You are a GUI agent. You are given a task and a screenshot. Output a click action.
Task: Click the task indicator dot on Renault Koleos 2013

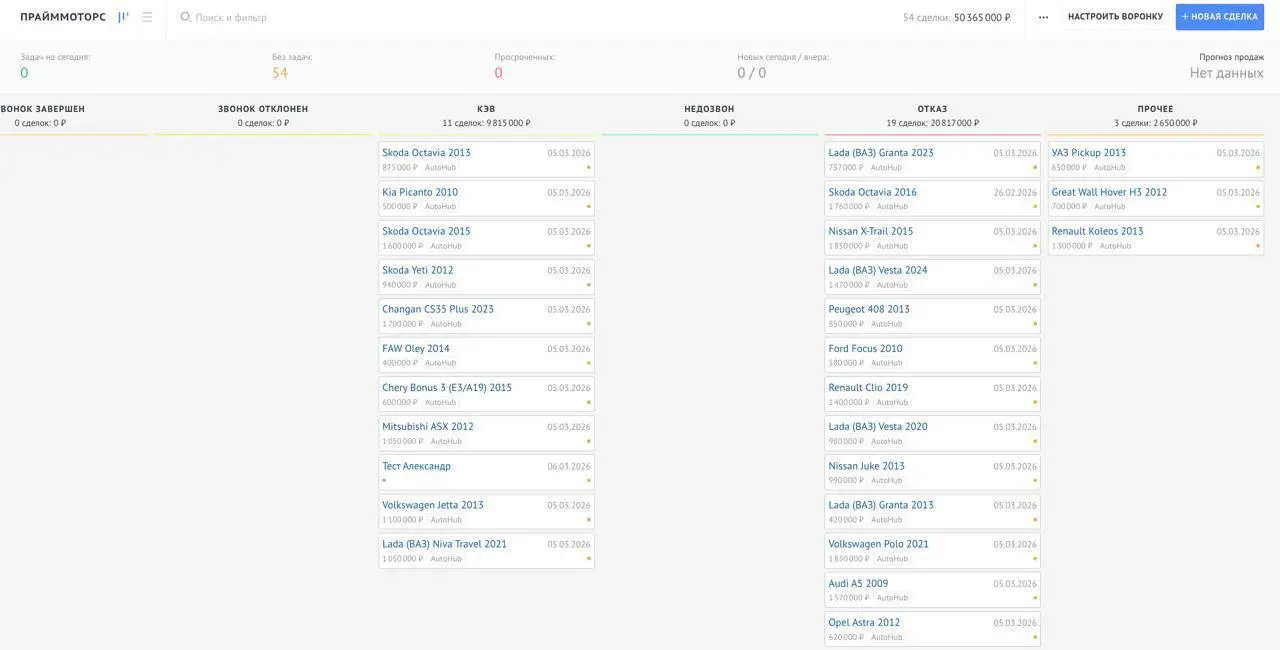coord(1258,246)
